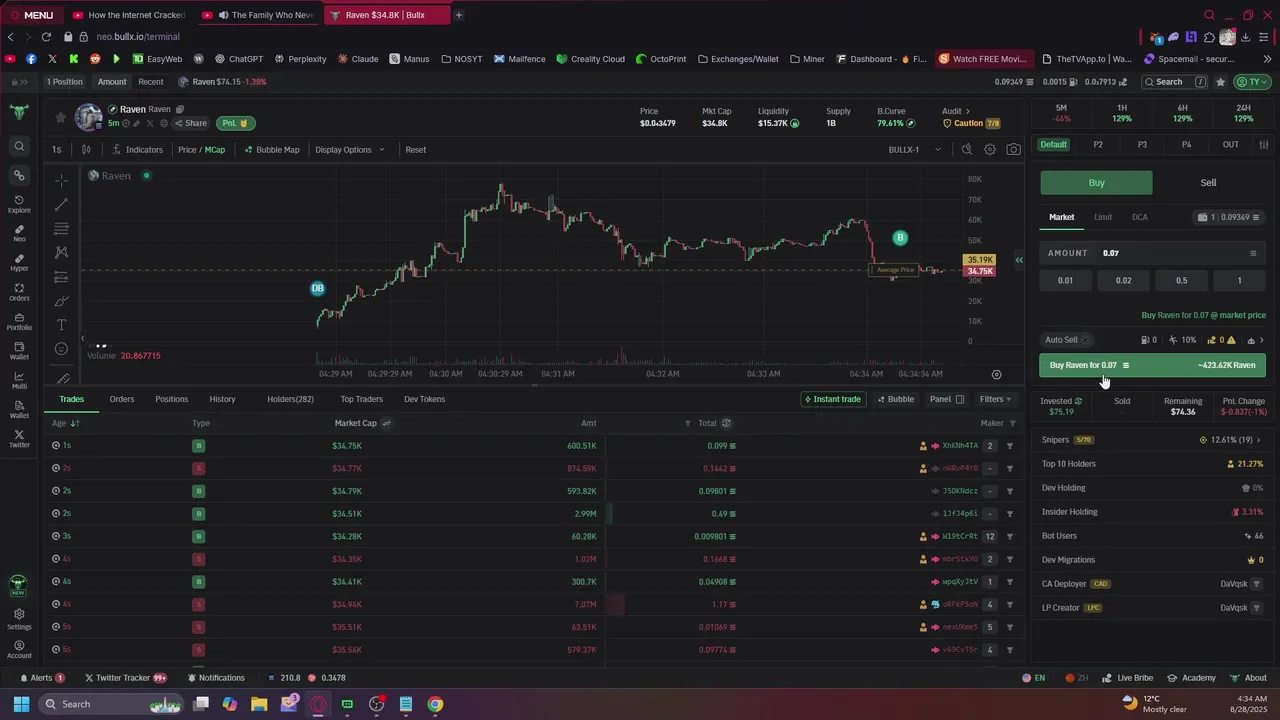
Task: Select the text annotation tool
Action: tap(61, 325)
